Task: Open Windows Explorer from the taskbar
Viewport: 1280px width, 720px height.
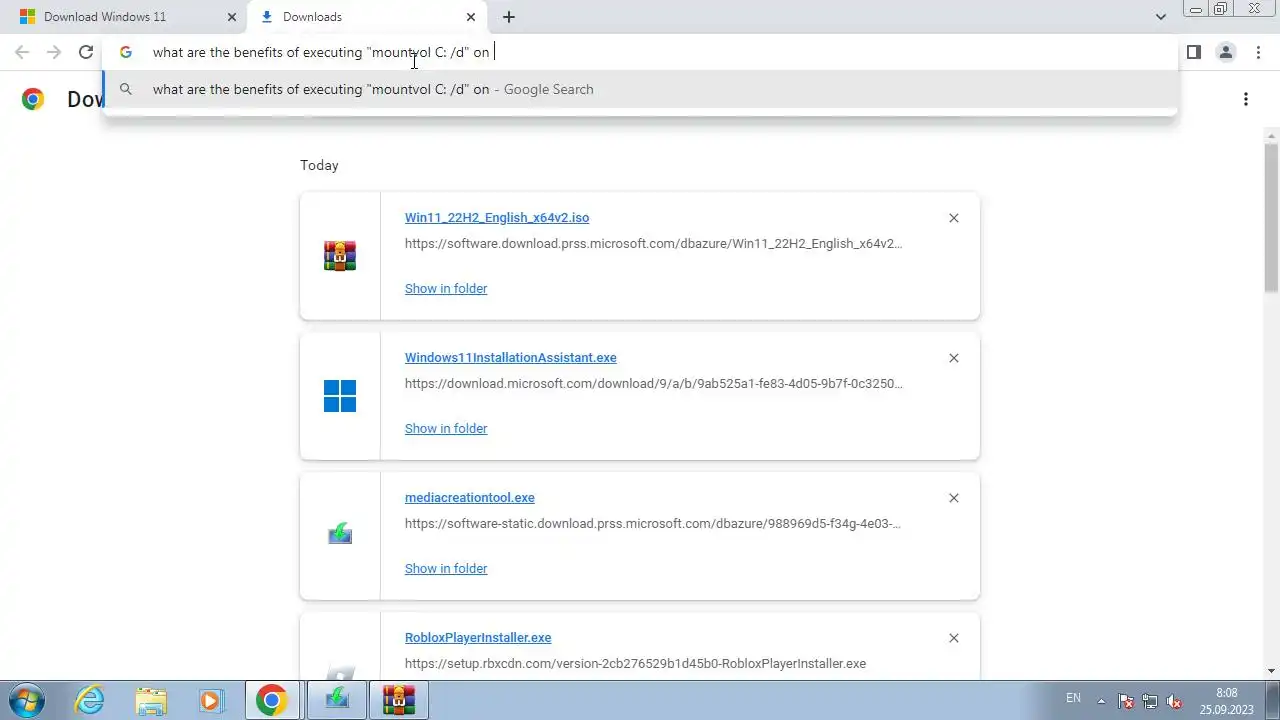Action: pyautogui.click(x=151, y=700)
